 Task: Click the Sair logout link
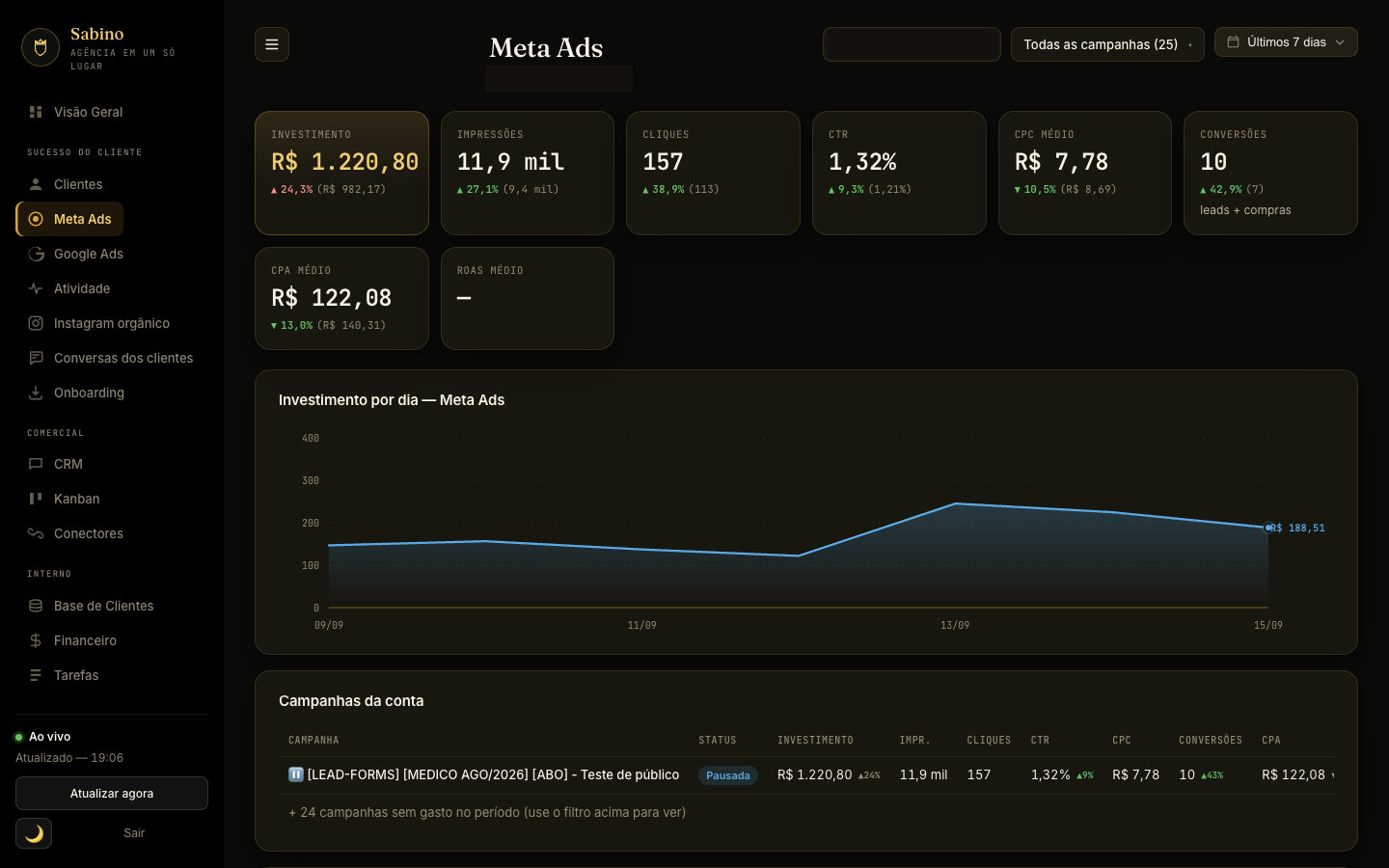tap(134, 833)
